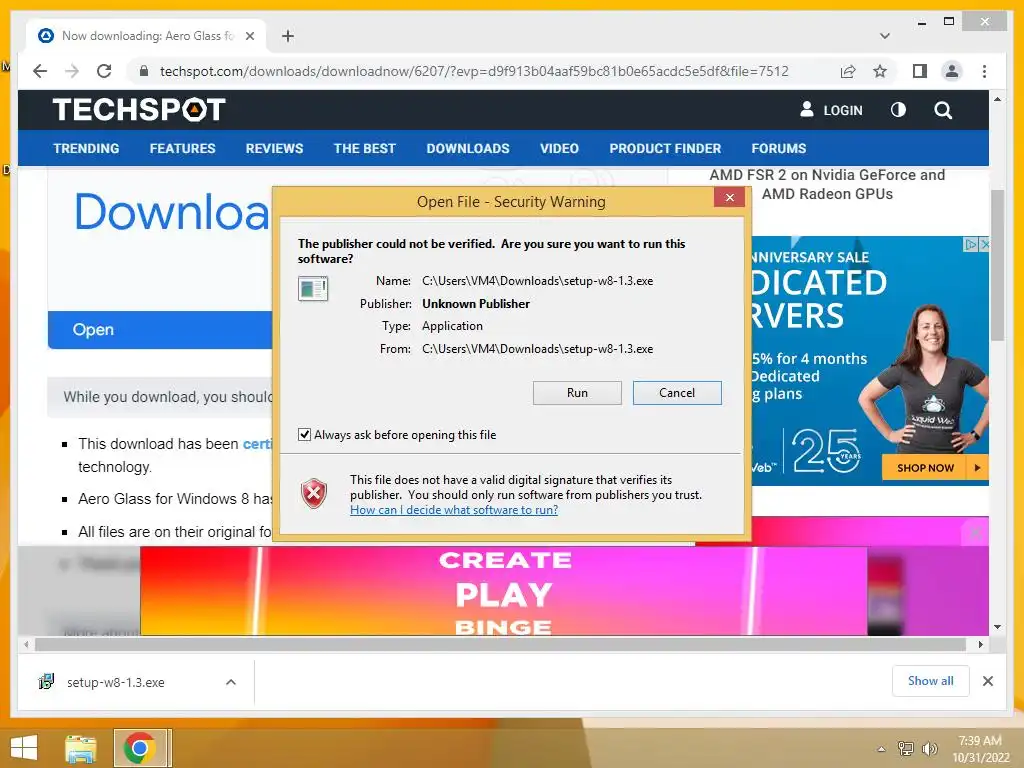Close the Security Warning dialog with red X
Viewport: 1024px width, 768px height.
click(729, 197)
